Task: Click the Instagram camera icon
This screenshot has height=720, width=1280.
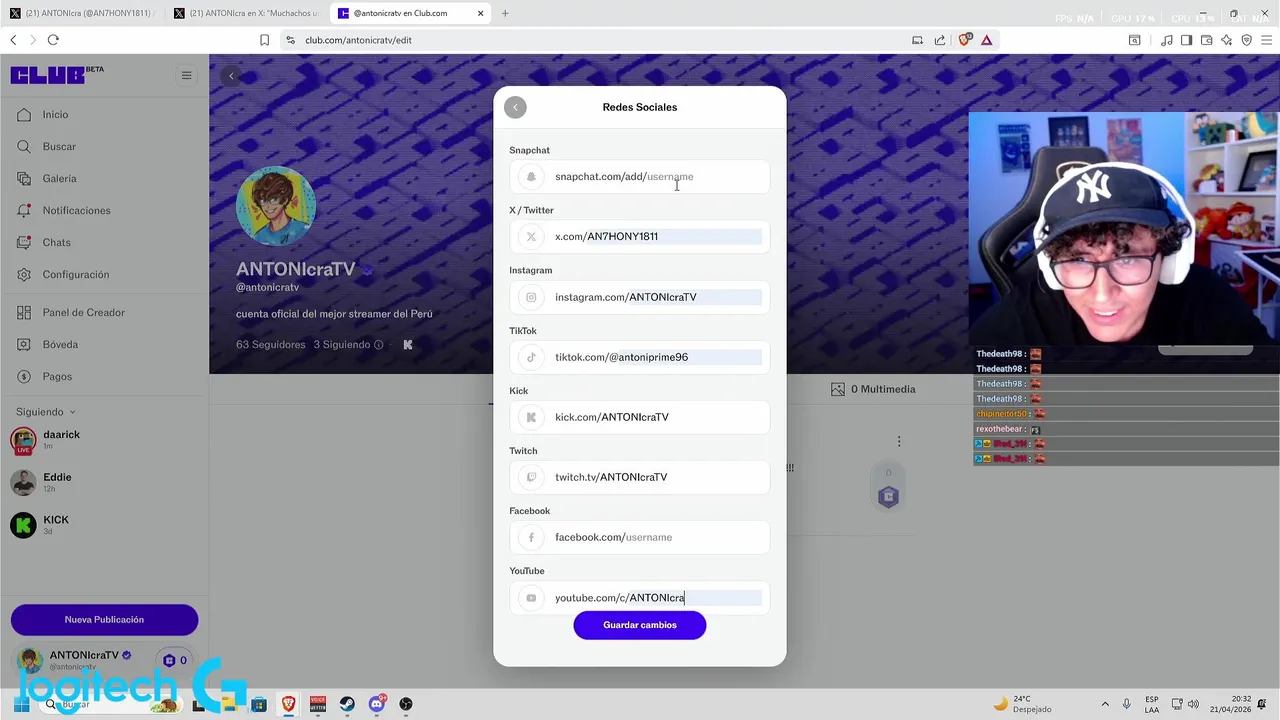Action: click(x=531, y=297)
